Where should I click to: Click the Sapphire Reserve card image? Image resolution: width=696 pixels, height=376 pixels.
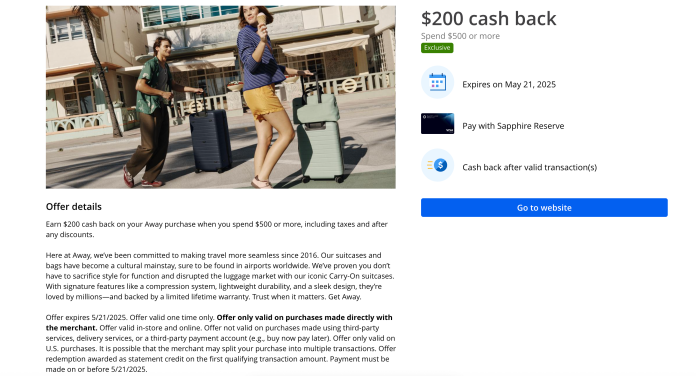click(437, 123)
